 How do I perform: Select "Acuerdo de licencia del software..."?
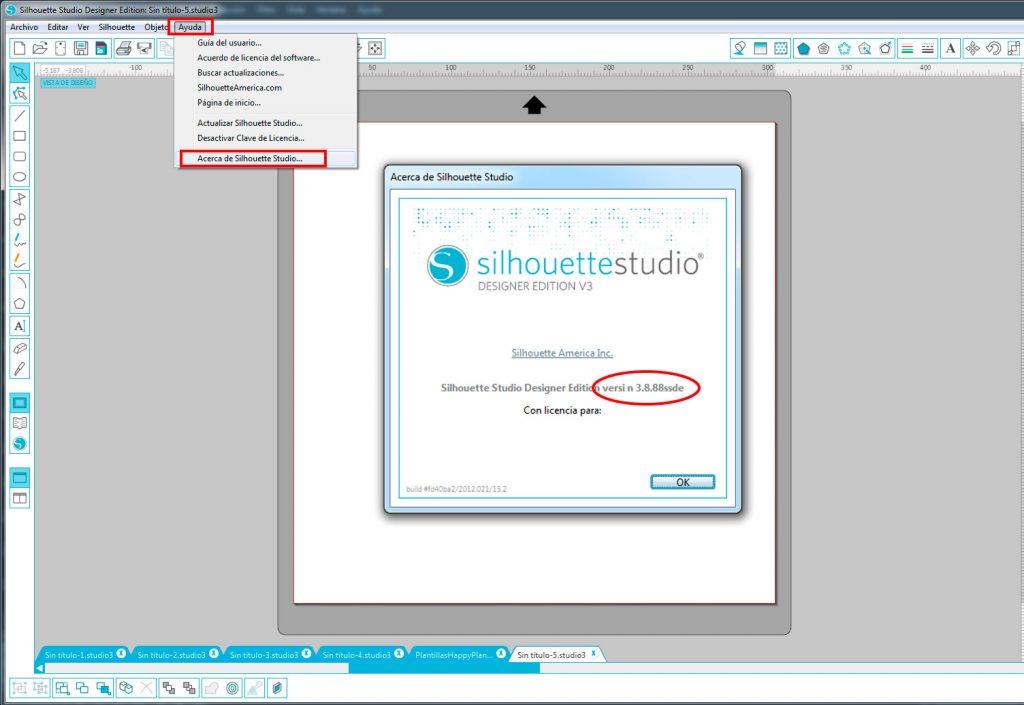[259, 57]
